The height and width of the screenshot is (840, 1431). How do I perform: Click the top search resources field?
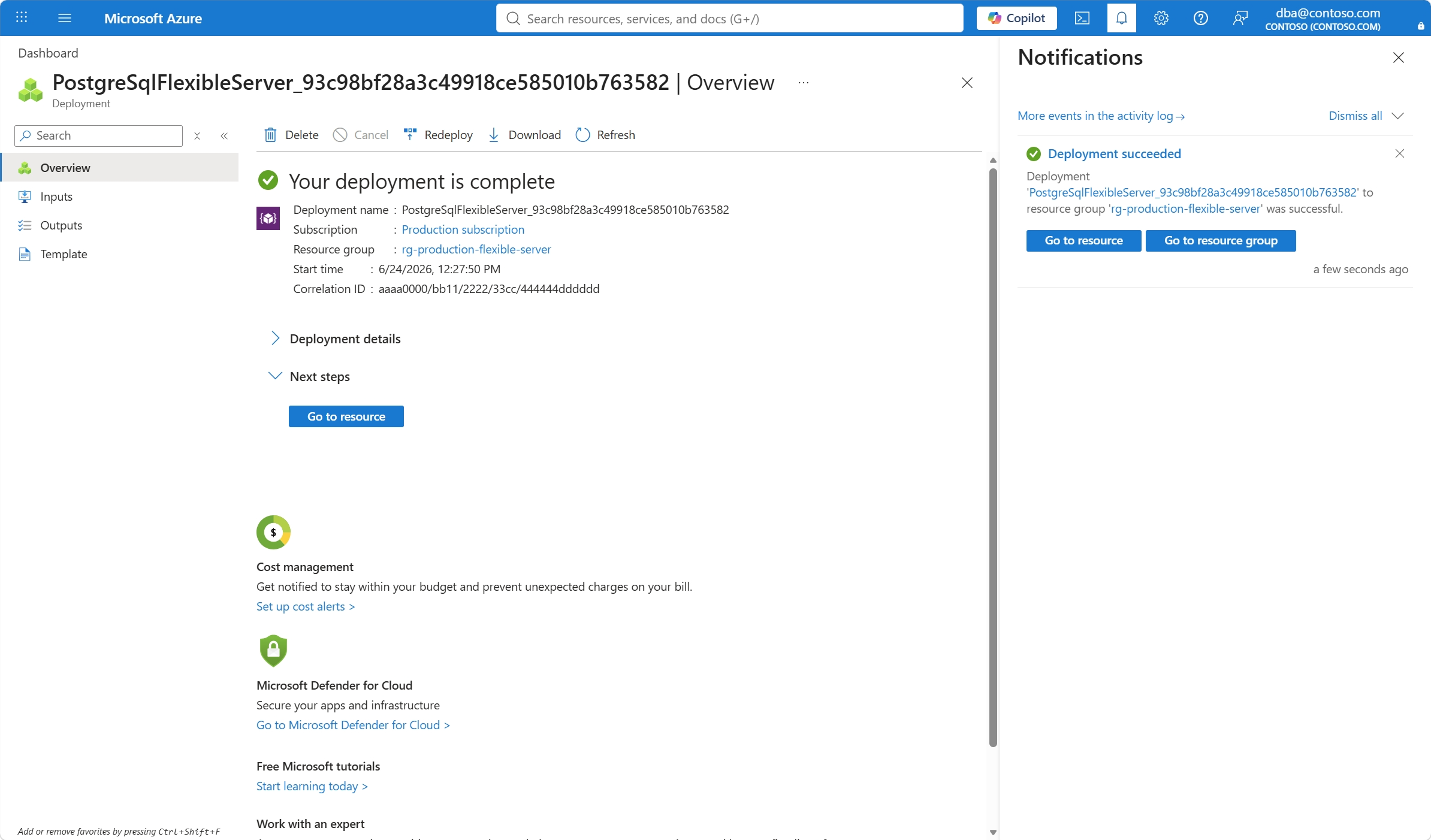tap(730, 19)
